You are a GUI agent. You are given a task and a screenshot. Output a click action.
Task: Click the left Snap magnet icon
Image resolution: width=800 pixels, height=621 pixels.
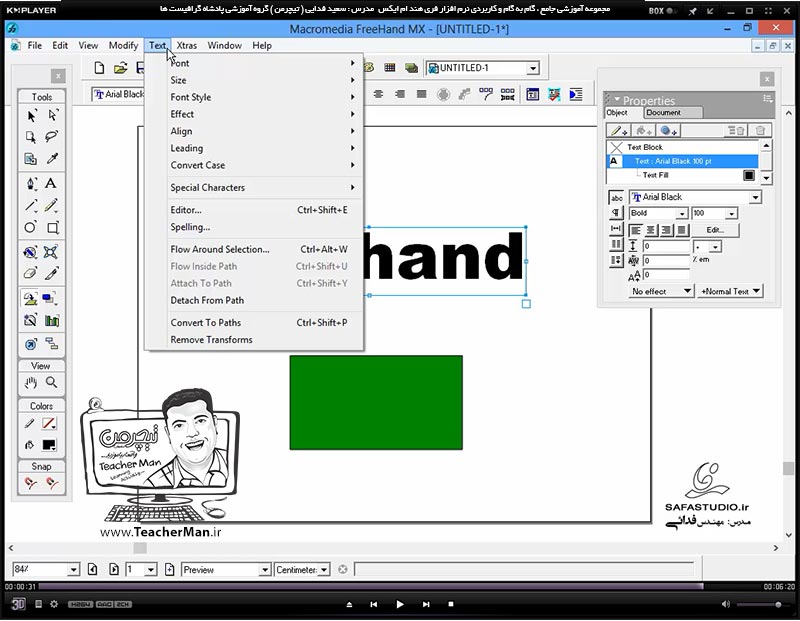31,482
